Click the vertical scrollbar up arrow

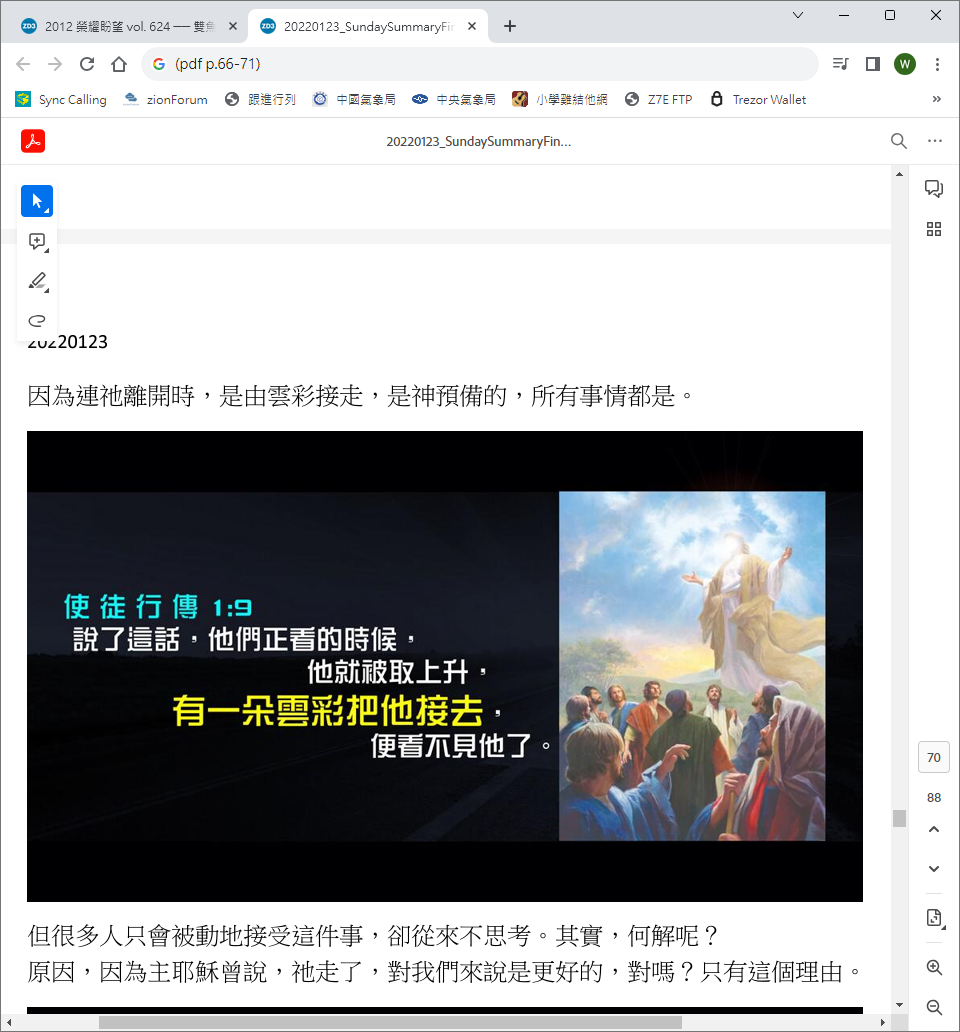pos(899,174)
